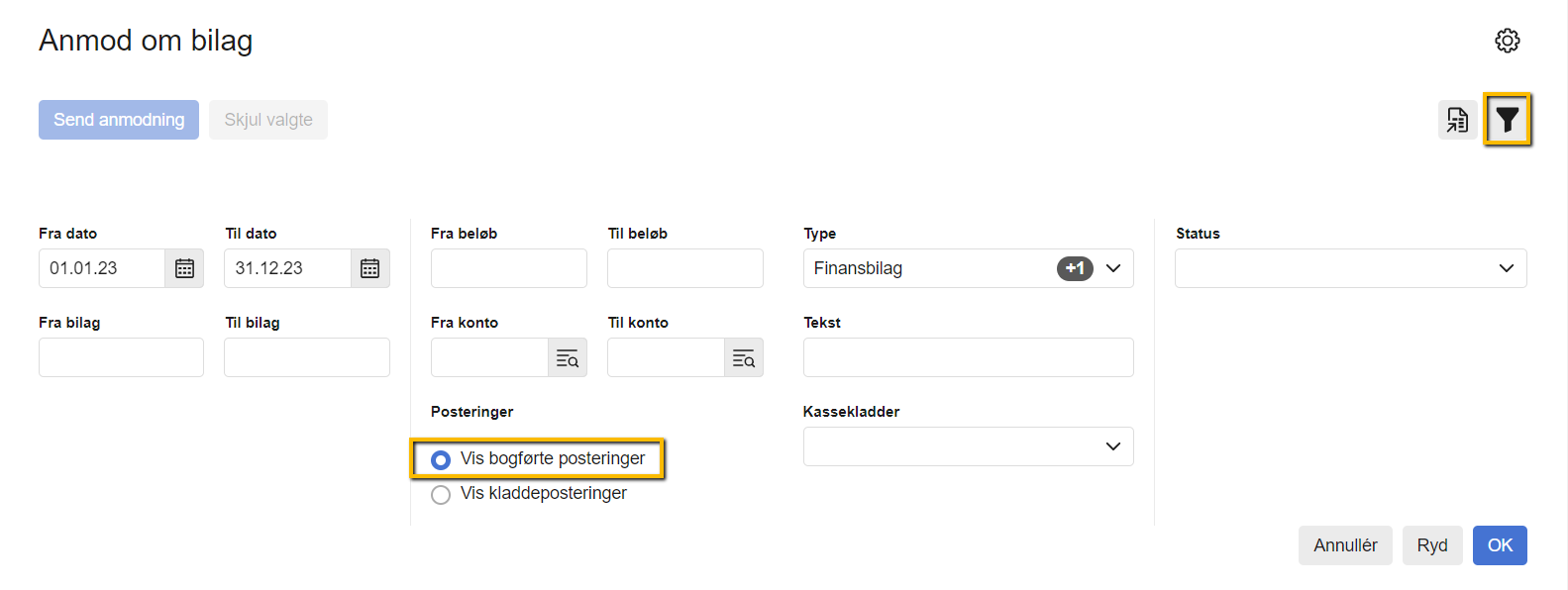The height and width of the screenshot is (590, 1568).
Task: Open the Fra konto account lookup
Action: pos(567,358)
